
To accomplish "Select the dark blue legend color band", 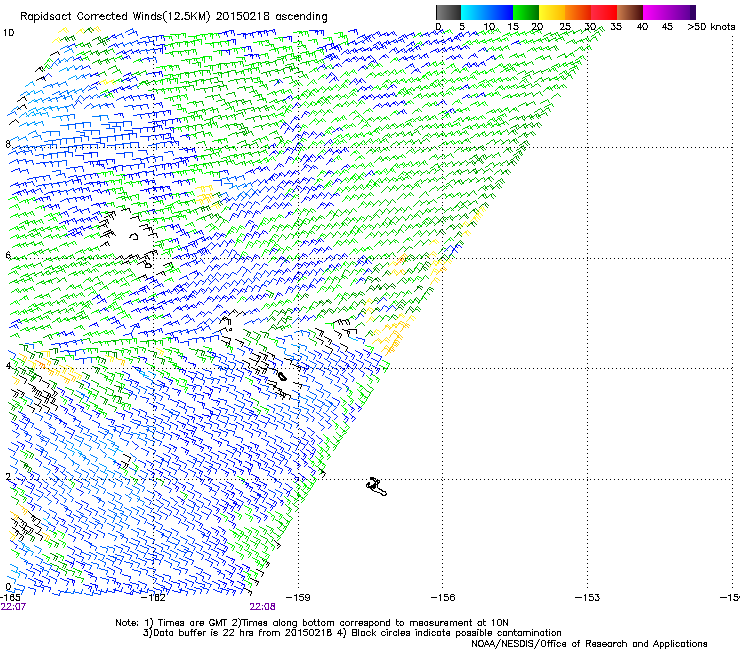I will coord(500,12).
